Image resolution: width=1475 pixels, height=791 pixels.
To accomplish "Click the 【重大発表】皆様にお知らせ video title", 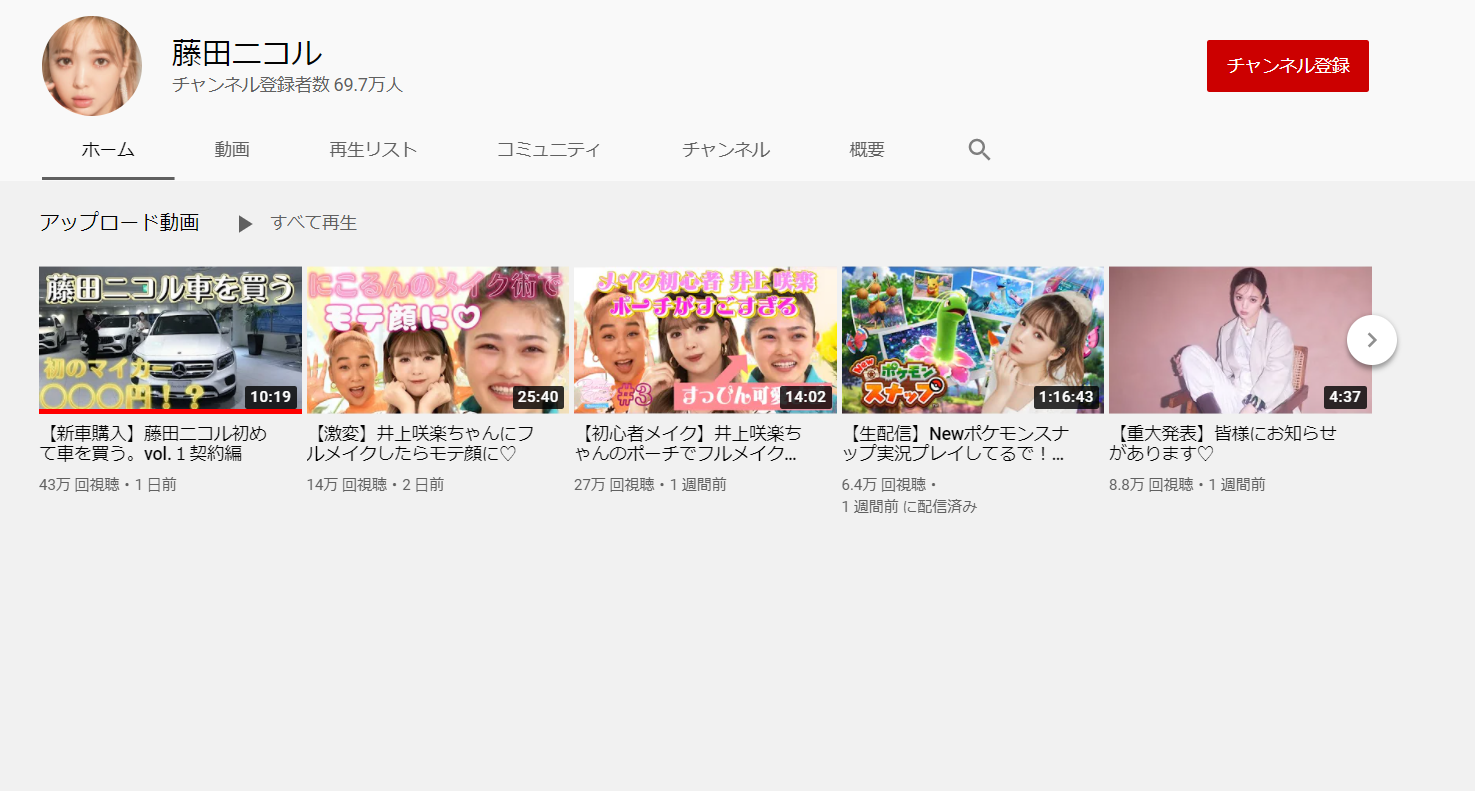I will (1223, 443).
